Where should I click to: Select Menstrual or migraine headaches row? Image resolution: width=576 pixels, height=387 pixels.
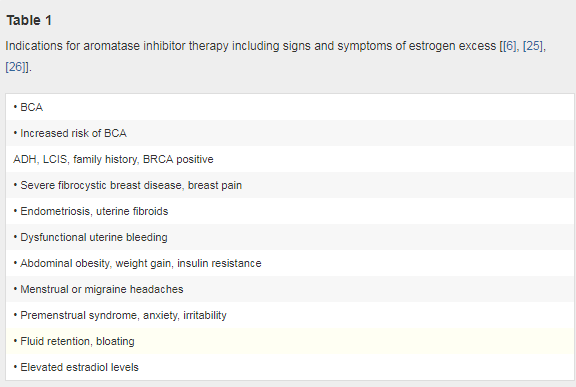[x=290, y=289]
